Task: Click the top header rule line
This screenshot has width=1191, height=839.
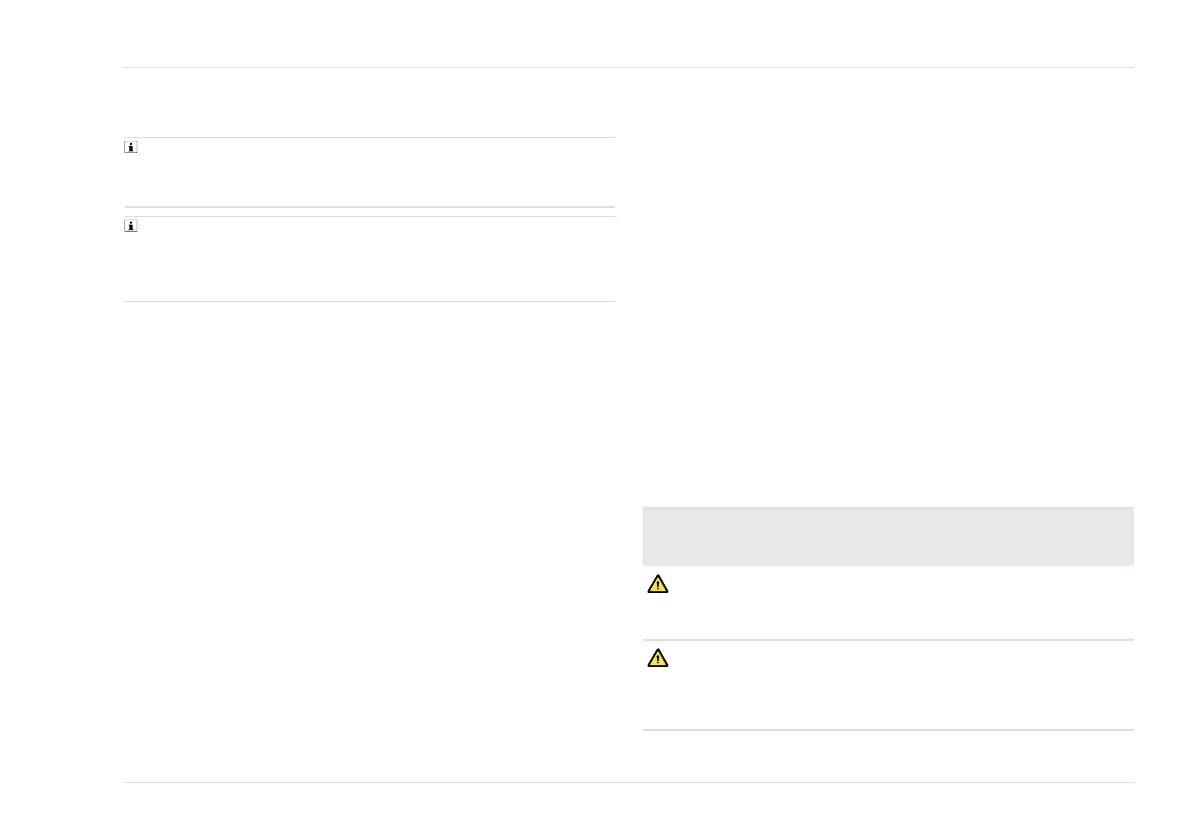Action: click(628, 68)
